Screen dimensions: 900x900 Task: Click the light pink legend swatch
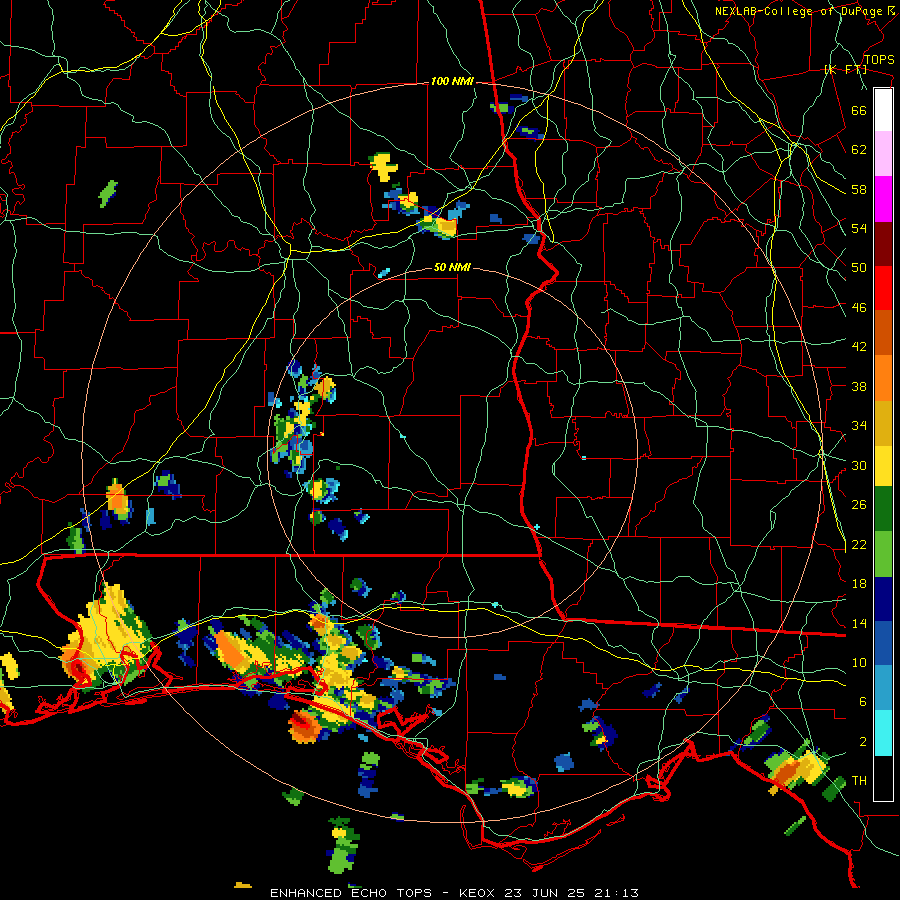click(x=883, y=154)
